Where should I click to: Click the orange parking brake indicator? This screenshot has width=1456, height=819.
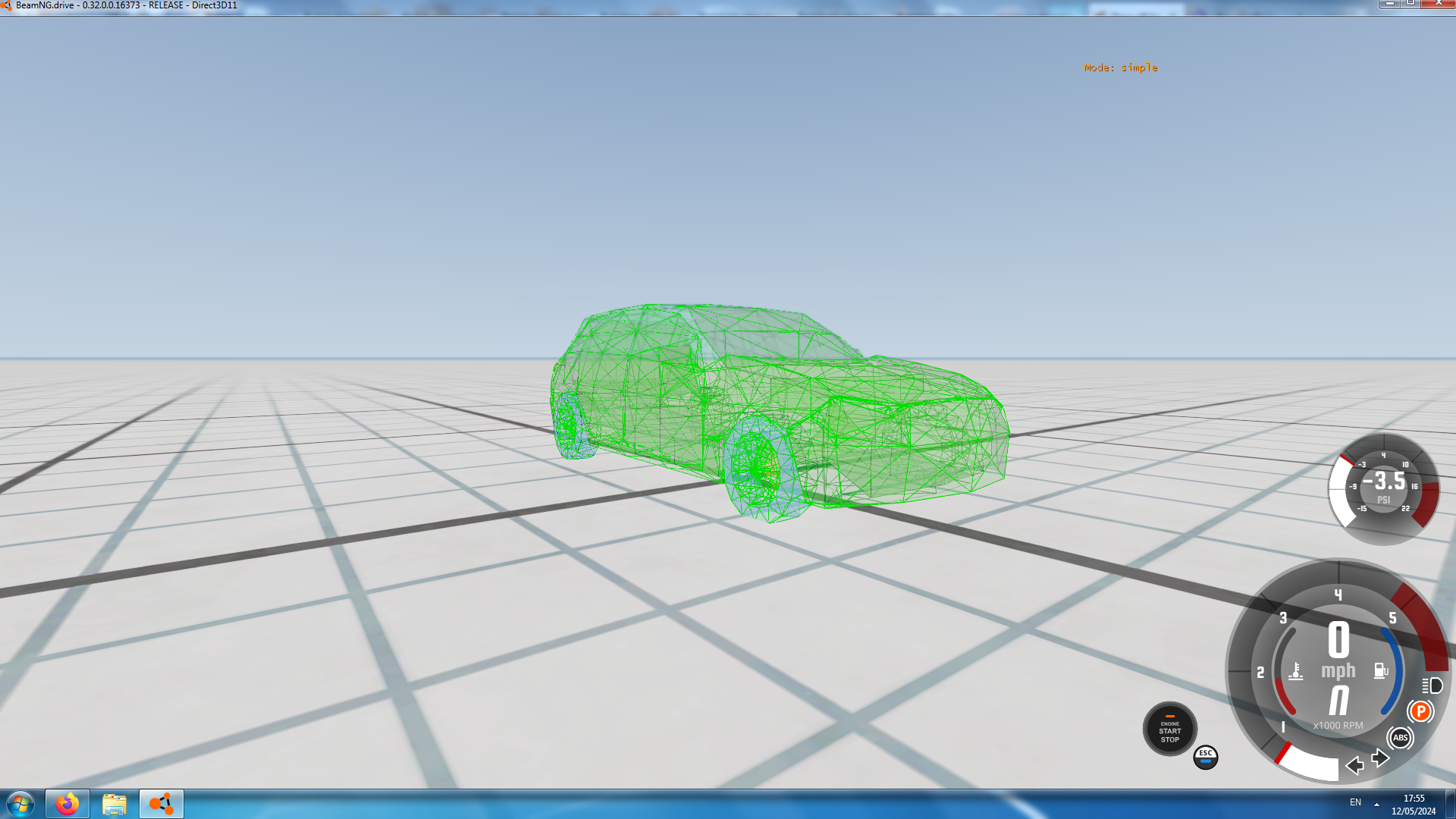(x=1420, y=711)
